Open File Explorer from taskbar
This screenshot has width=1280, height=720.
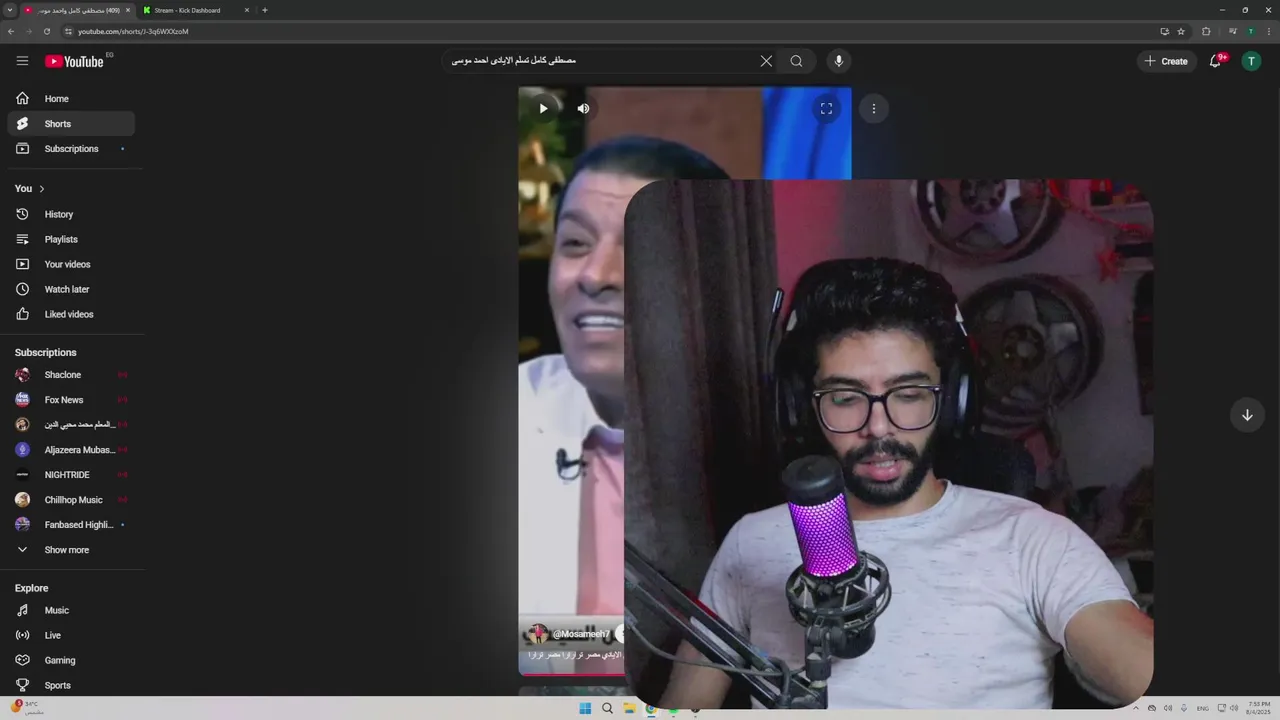[629, 709]
